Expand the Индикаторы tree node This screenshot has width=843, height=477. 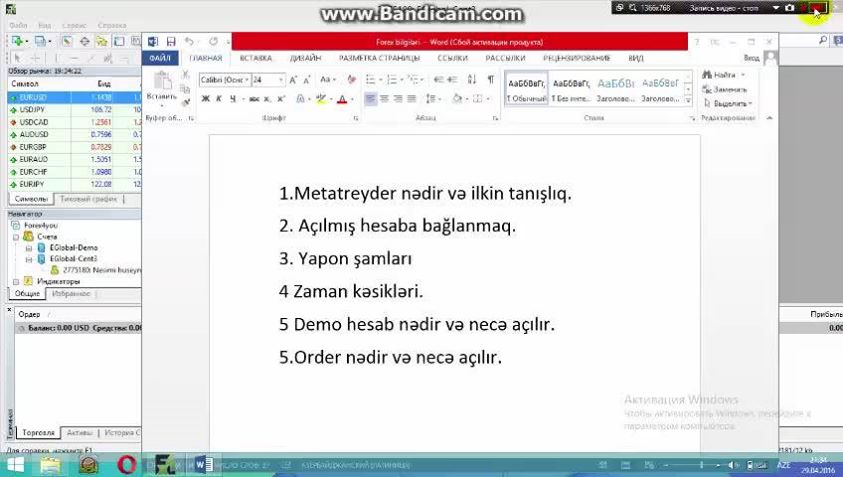click(16, 282)
